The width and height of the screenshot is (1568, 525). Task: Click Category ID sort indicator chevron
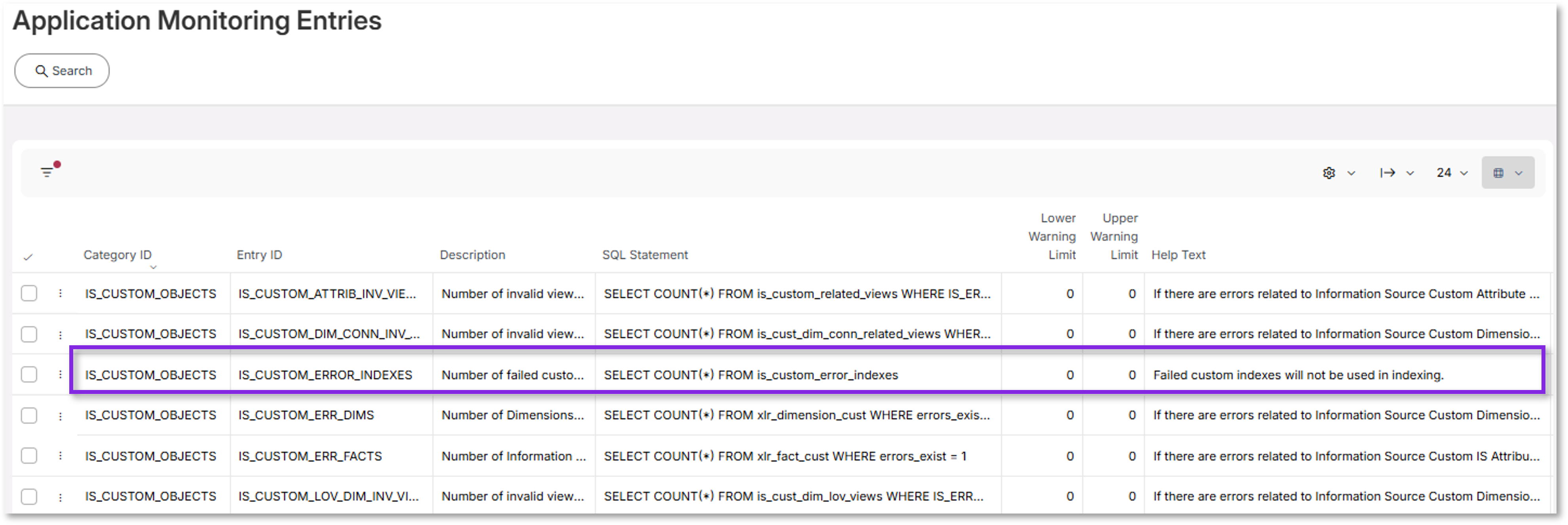point(154,267)
